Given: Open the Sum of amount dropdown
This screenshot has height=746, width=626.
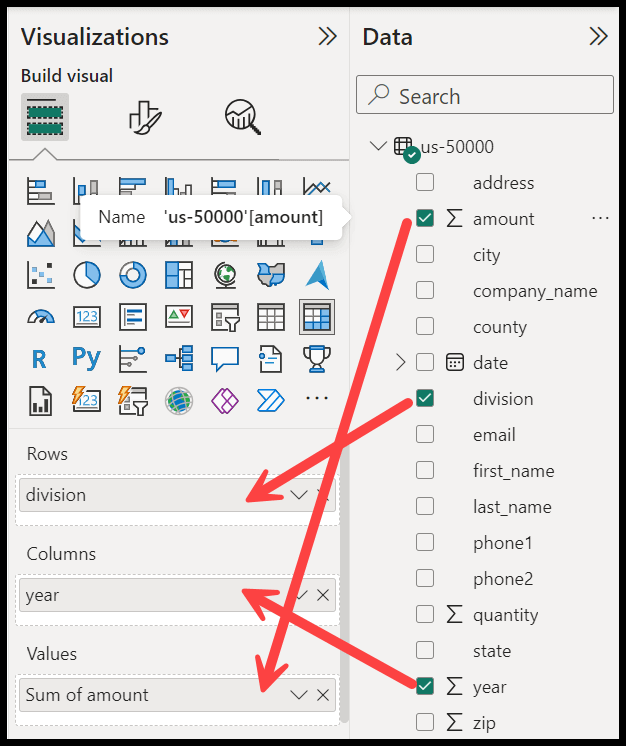Looking at the screenshot, I should pyautogui.click(x=299, y=695).
